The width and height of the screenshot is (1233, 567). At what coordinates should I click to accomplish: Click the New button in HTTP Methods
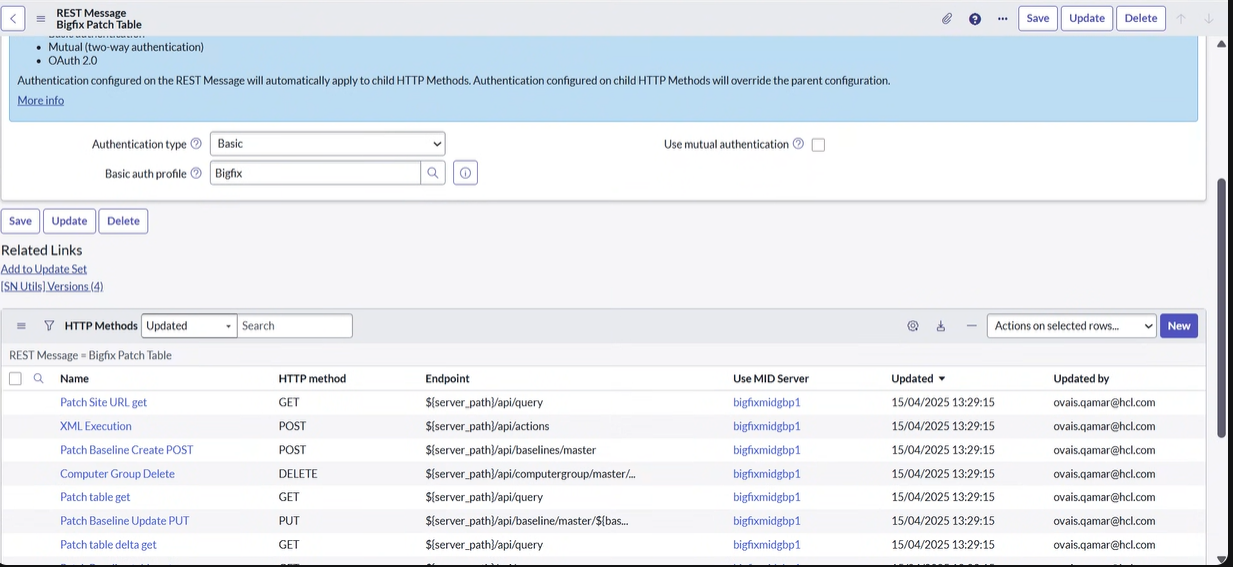click(1178, 326)
